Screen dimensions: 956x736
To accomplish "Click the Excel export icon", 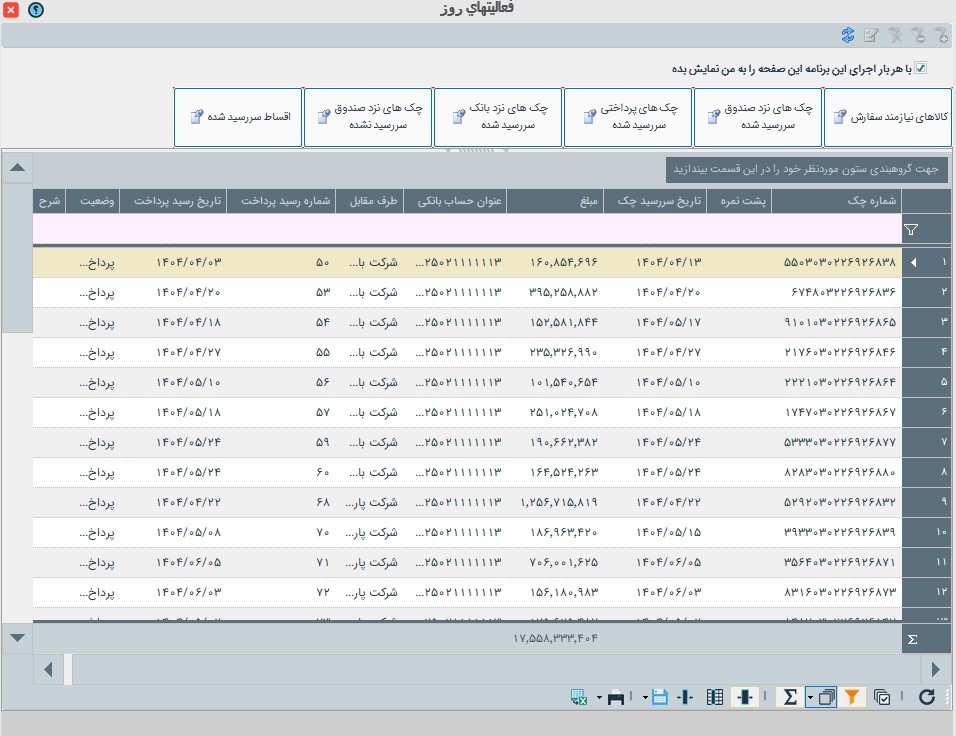I will pos(579,698).
